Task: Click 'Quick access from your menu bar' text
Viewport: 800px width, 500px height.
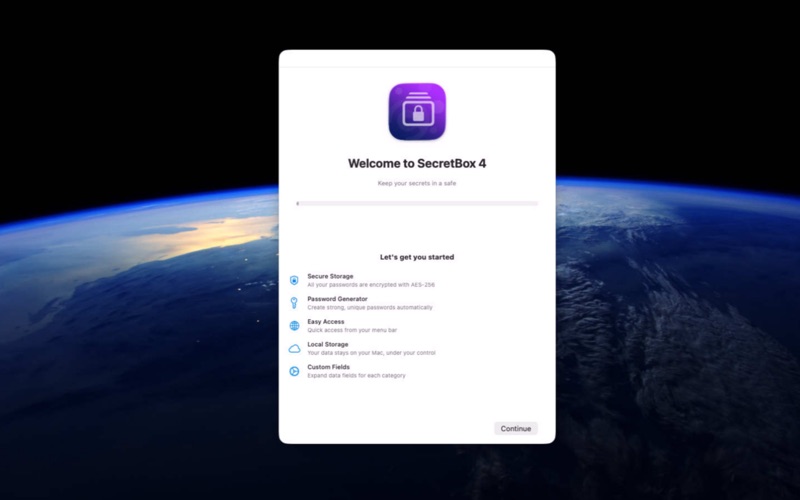Action: point(352,330)
